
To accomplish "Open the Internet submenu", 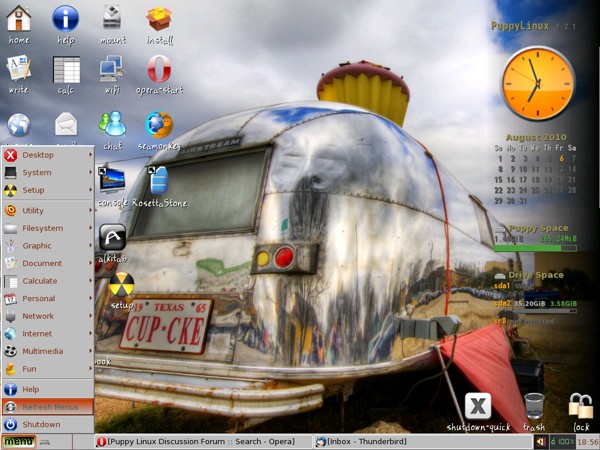I will point(48,334).
